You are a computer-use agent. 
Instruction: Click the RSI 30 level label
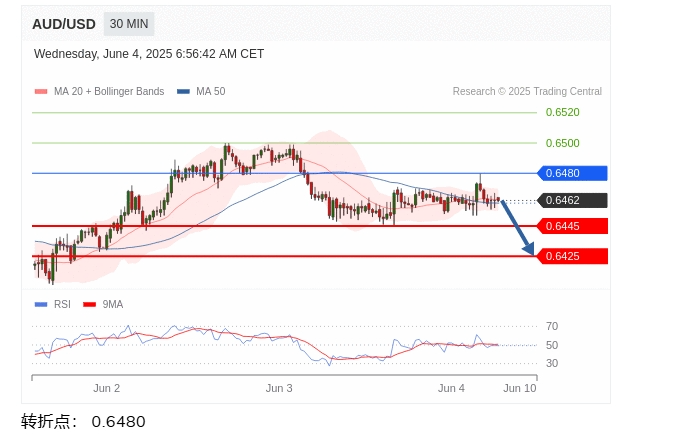(x=552, y=363)
